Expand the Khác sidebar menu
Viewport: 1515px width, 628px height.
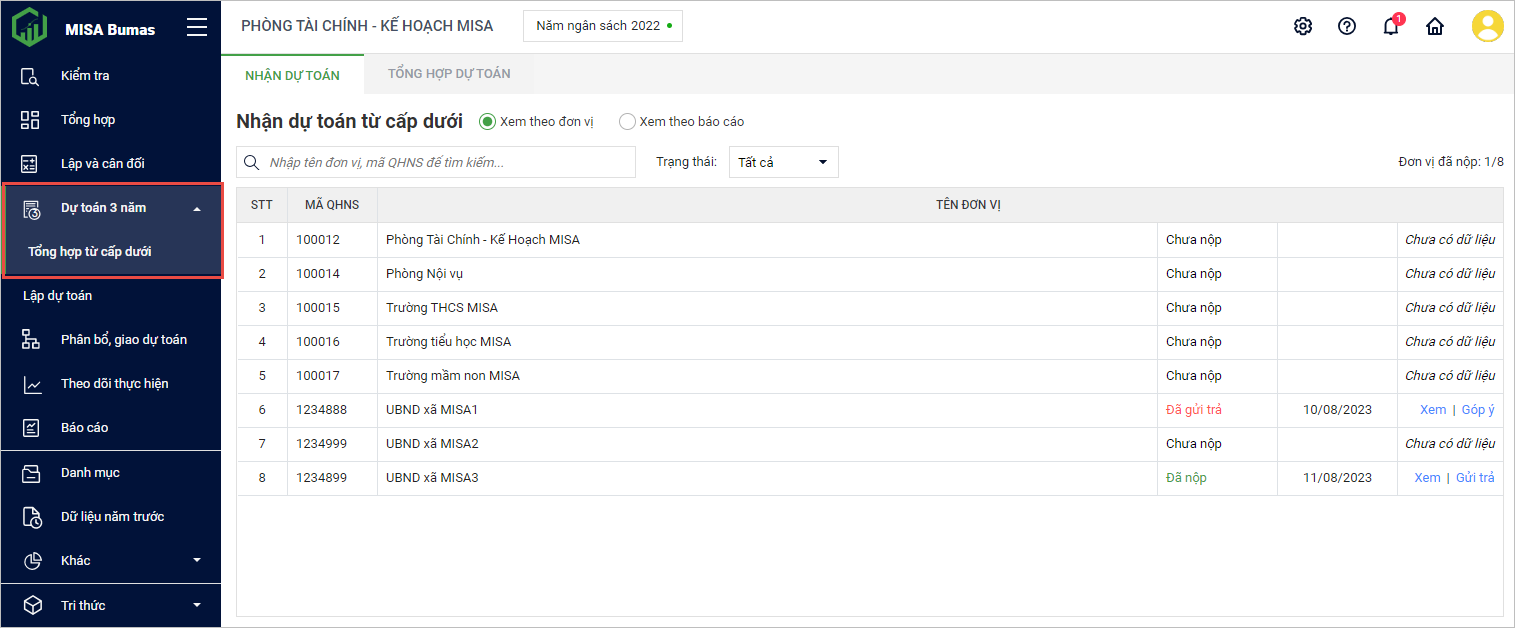click(x=197, y=560)
